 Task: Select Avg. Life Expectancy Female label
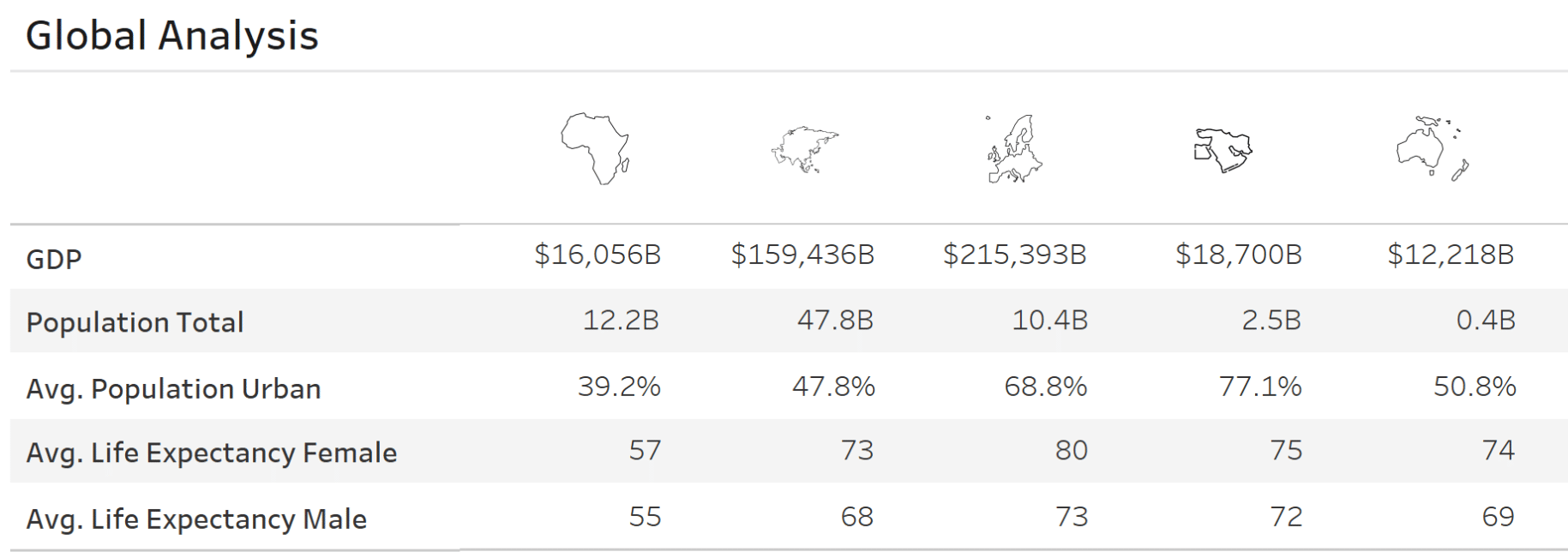point(212,453)
